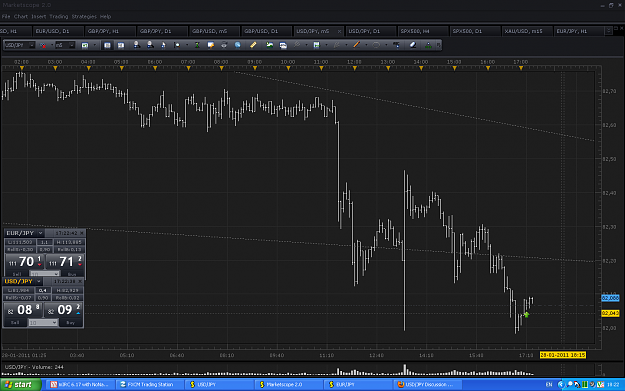Click the red X remove icon in chart toolbar

coord(43,45)
